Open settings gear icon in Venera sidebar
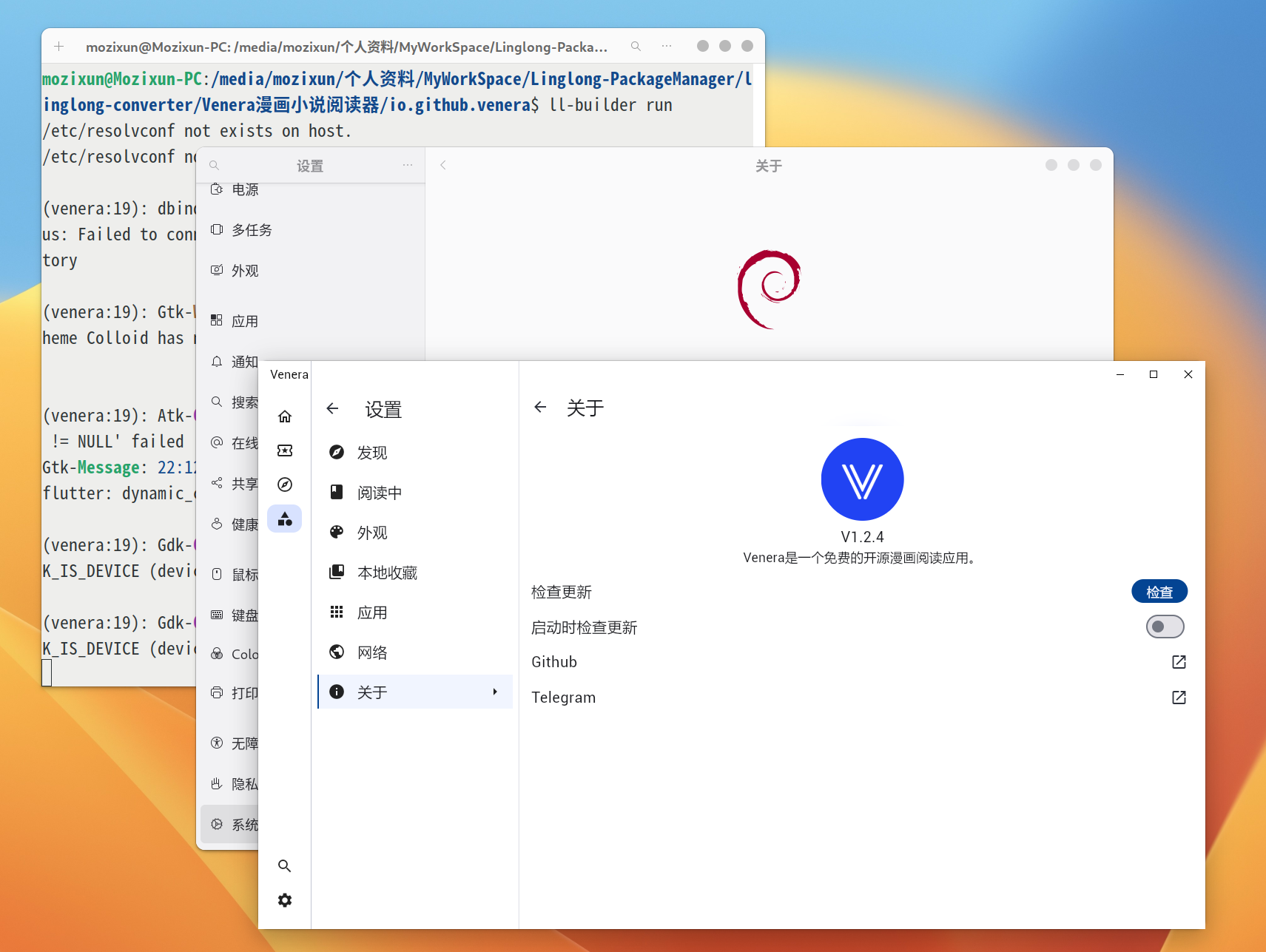Screen dimensions: 1266x952 [x=285, y=900]
